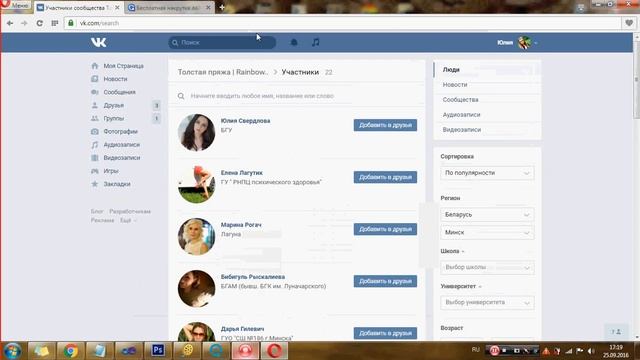Open the country dropdown 'Беларусь'

[487, 214]
